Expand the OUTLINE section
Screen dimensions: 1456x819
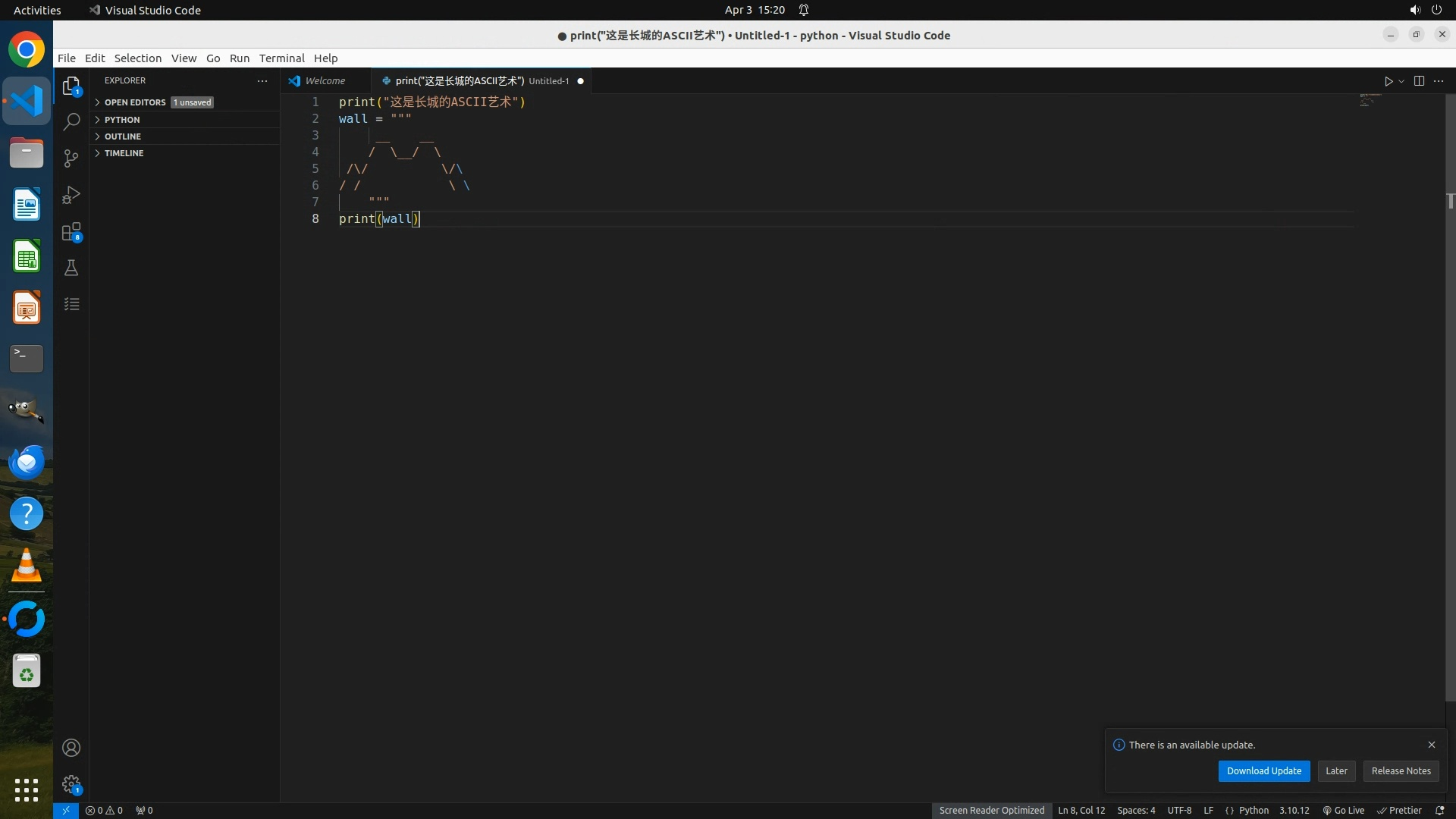pyautogui.click(x=123, y=136)
